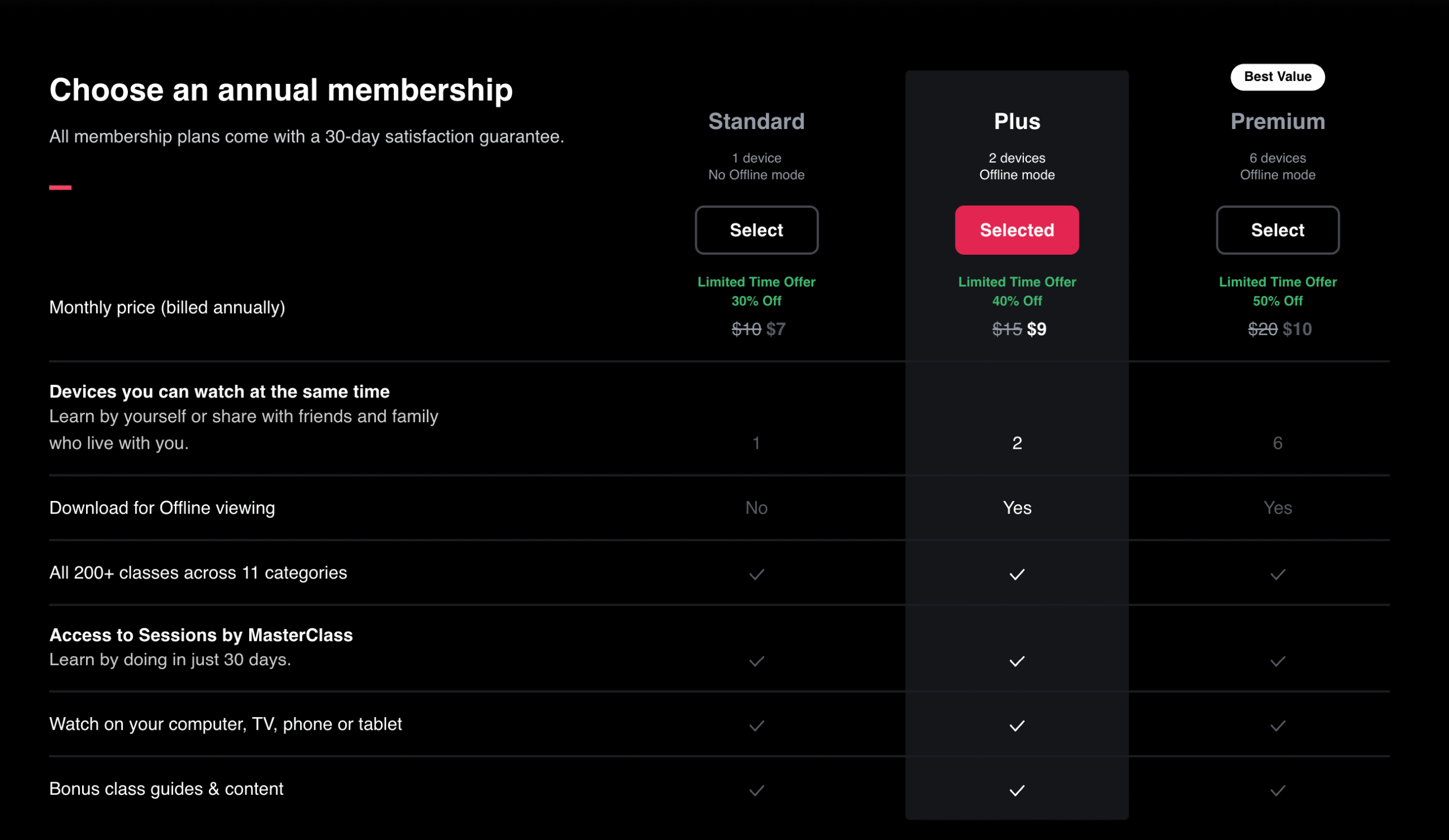Click the Plus plan column heading
Viewport: 1449px width, 840px height.
[1017, 121]
